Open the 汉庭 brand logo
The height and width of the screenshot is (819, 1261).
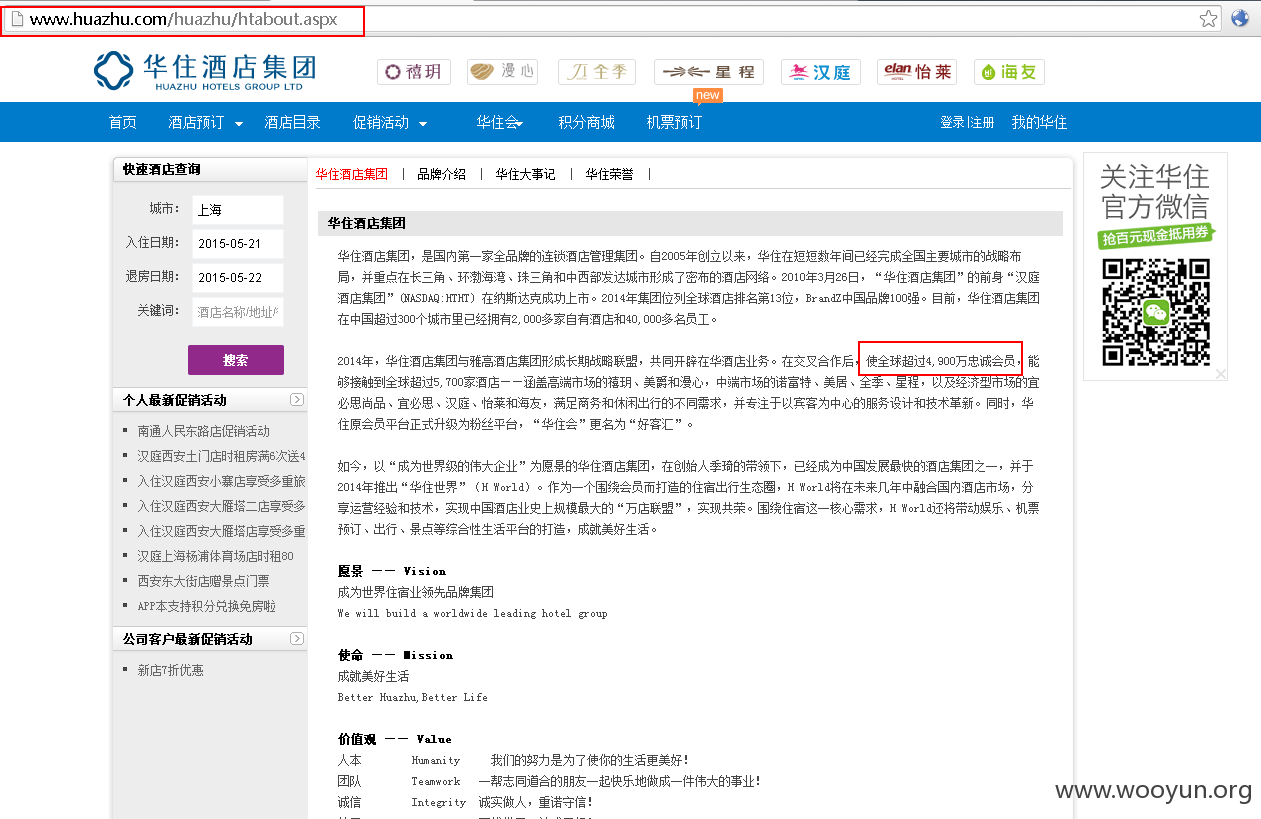[x=821, y=72]
